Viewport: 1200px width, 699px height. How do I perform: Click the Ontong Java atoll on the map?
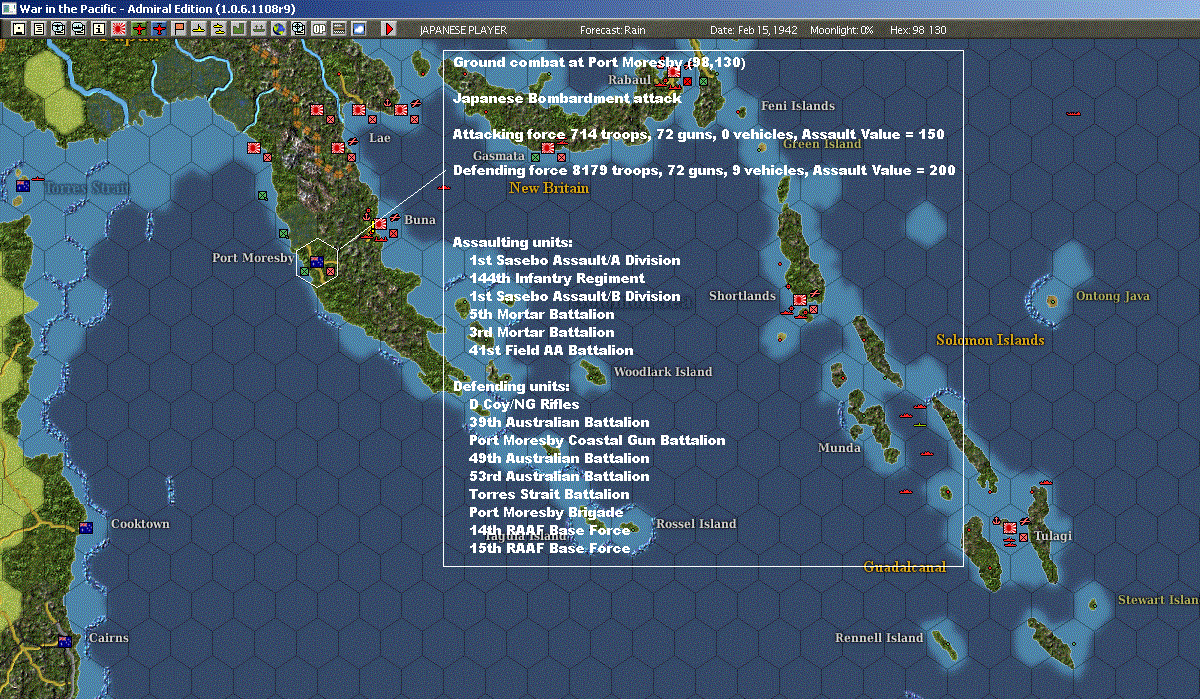pos(1051,300)
